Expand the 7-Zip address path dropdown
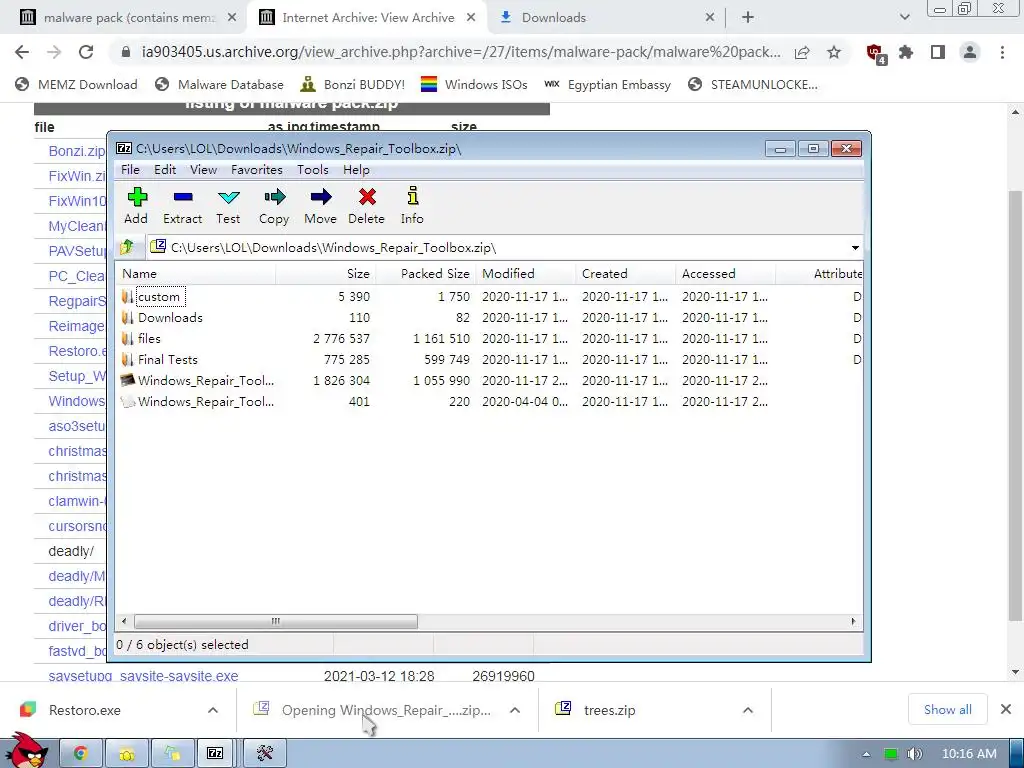Screen dimensions: 1024x768 [855, 248]
